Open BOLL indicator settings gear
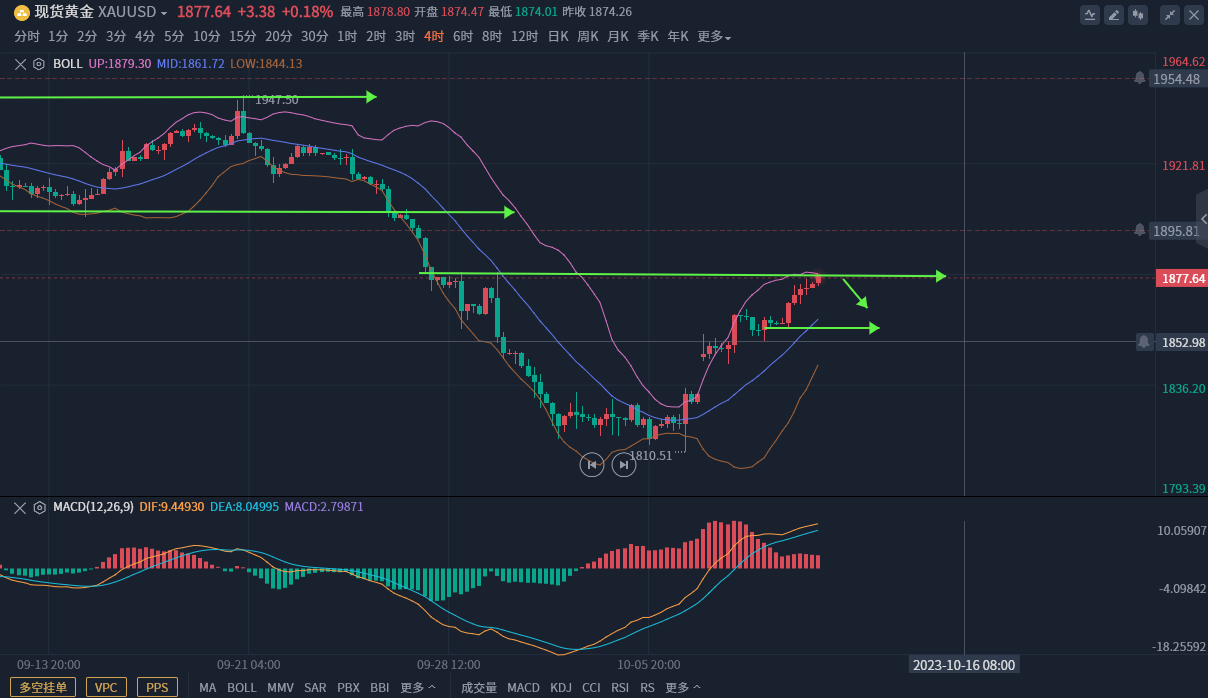The width and height of the screenshot is (1208, 698). click(39, 64)
